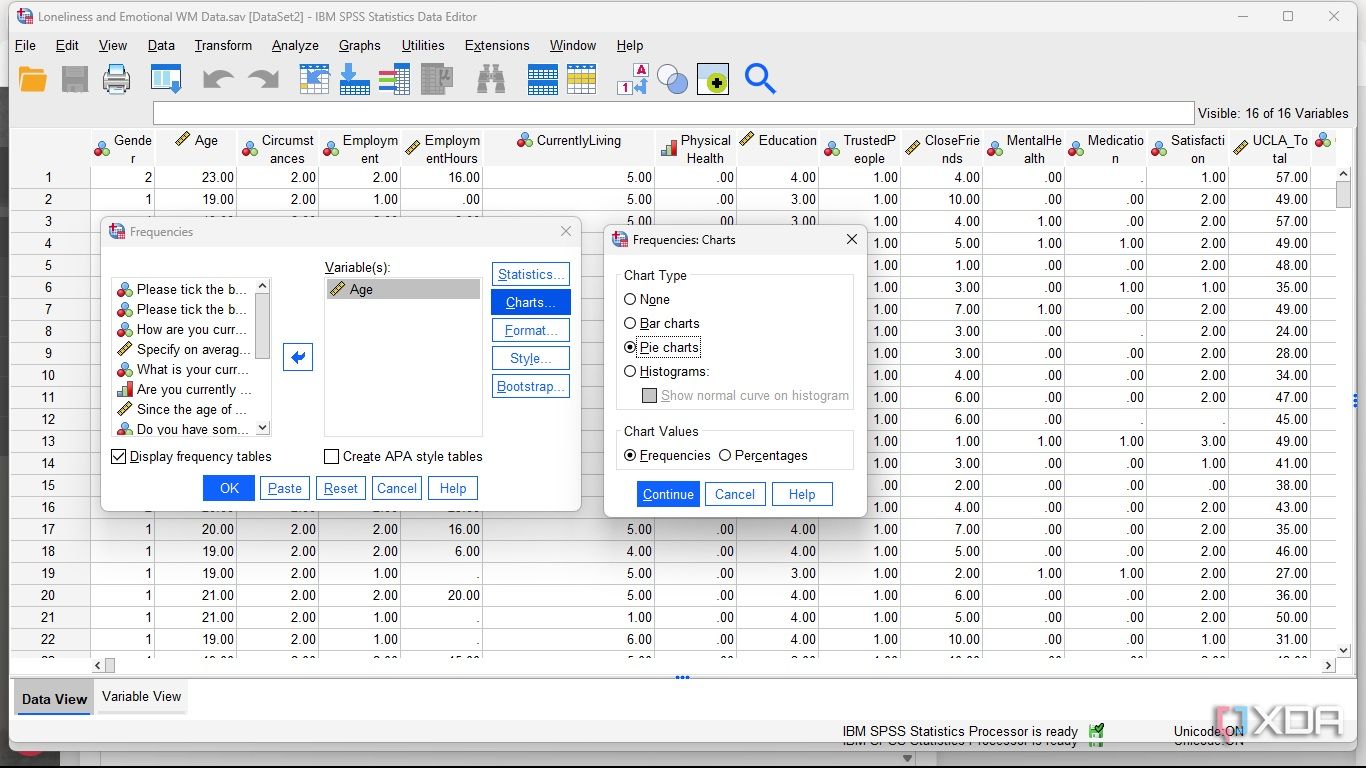Viewport: 1366px width, 768px height.
Task: Open the File menu
Action: click(25, 45)
